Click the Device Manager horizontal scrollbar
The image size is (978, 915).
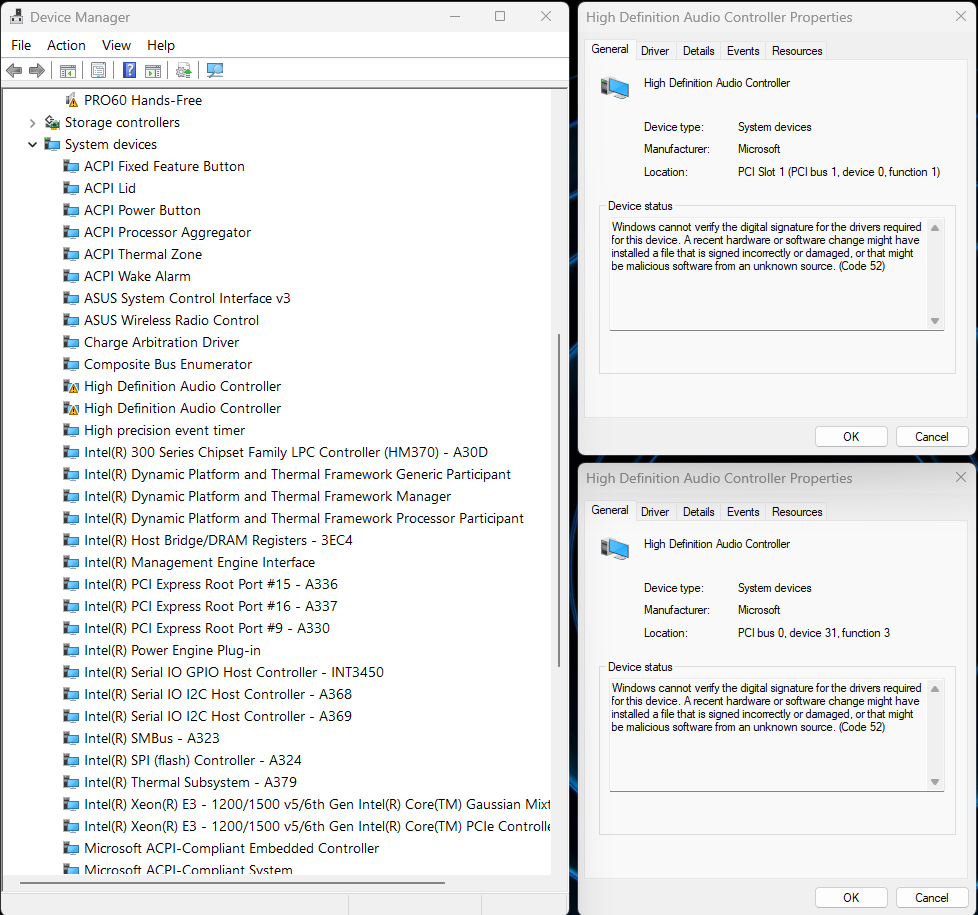pyautogui.click(x=232, y=883)
